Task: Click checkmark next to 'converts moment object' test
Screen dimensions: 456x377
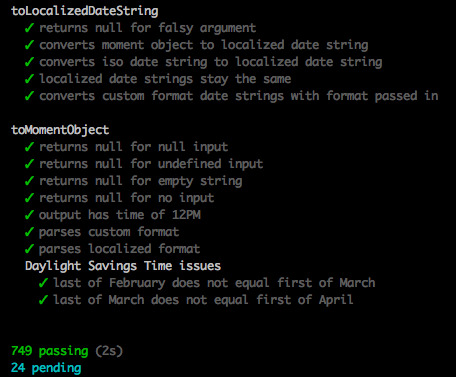Action: click(29, 45)
